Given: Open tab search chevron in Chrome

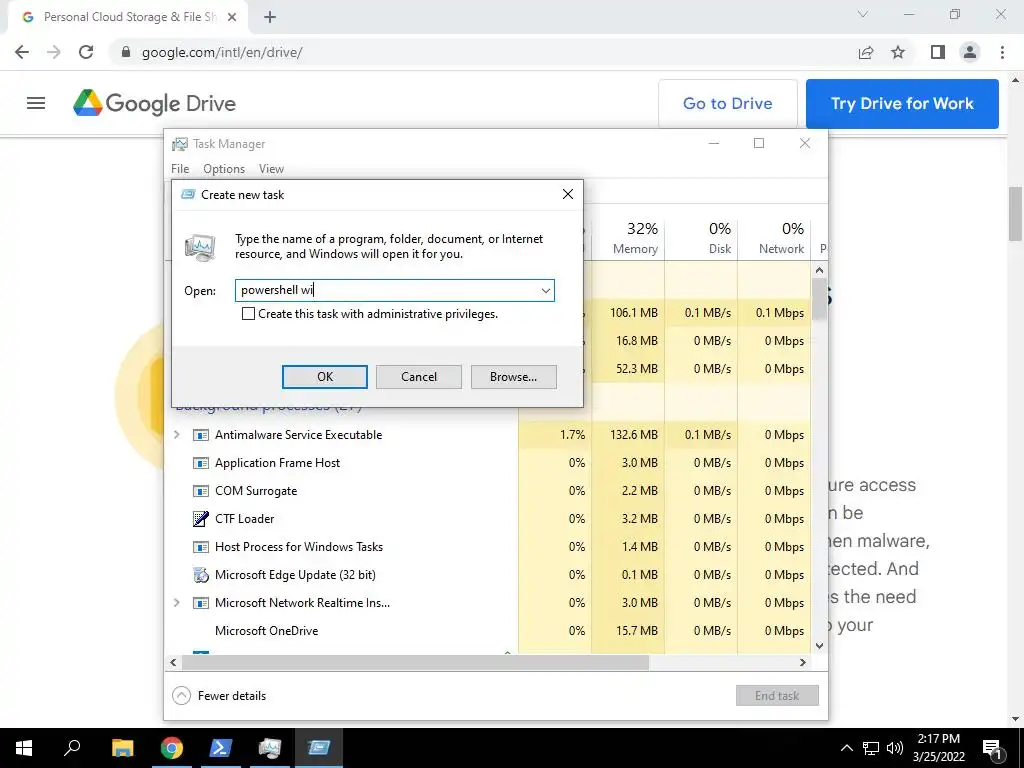Looking at the screenshot, I should 863,14.
